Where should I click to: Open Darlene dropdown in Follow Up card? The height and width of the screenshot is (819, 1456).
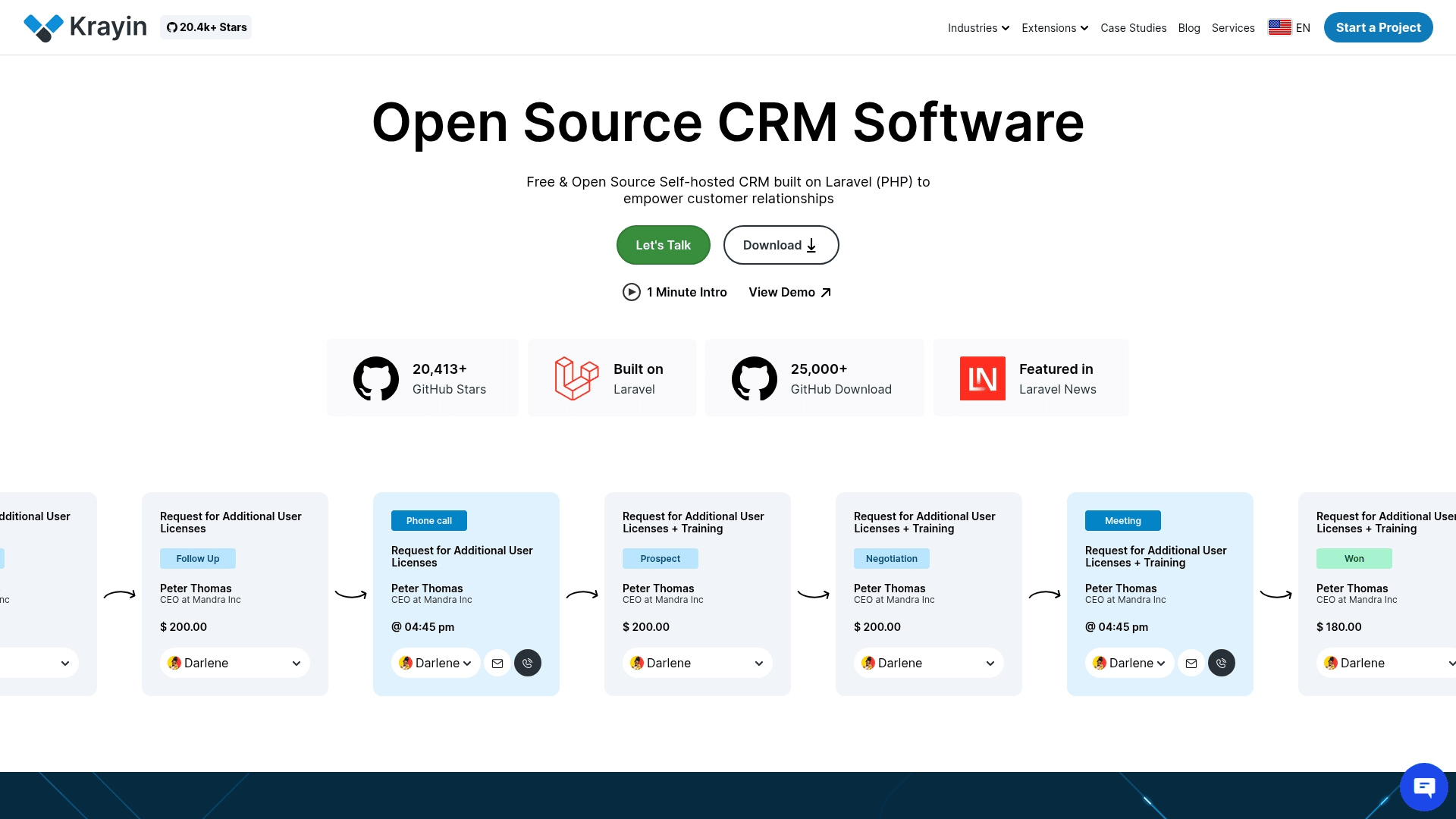(235, 664)
